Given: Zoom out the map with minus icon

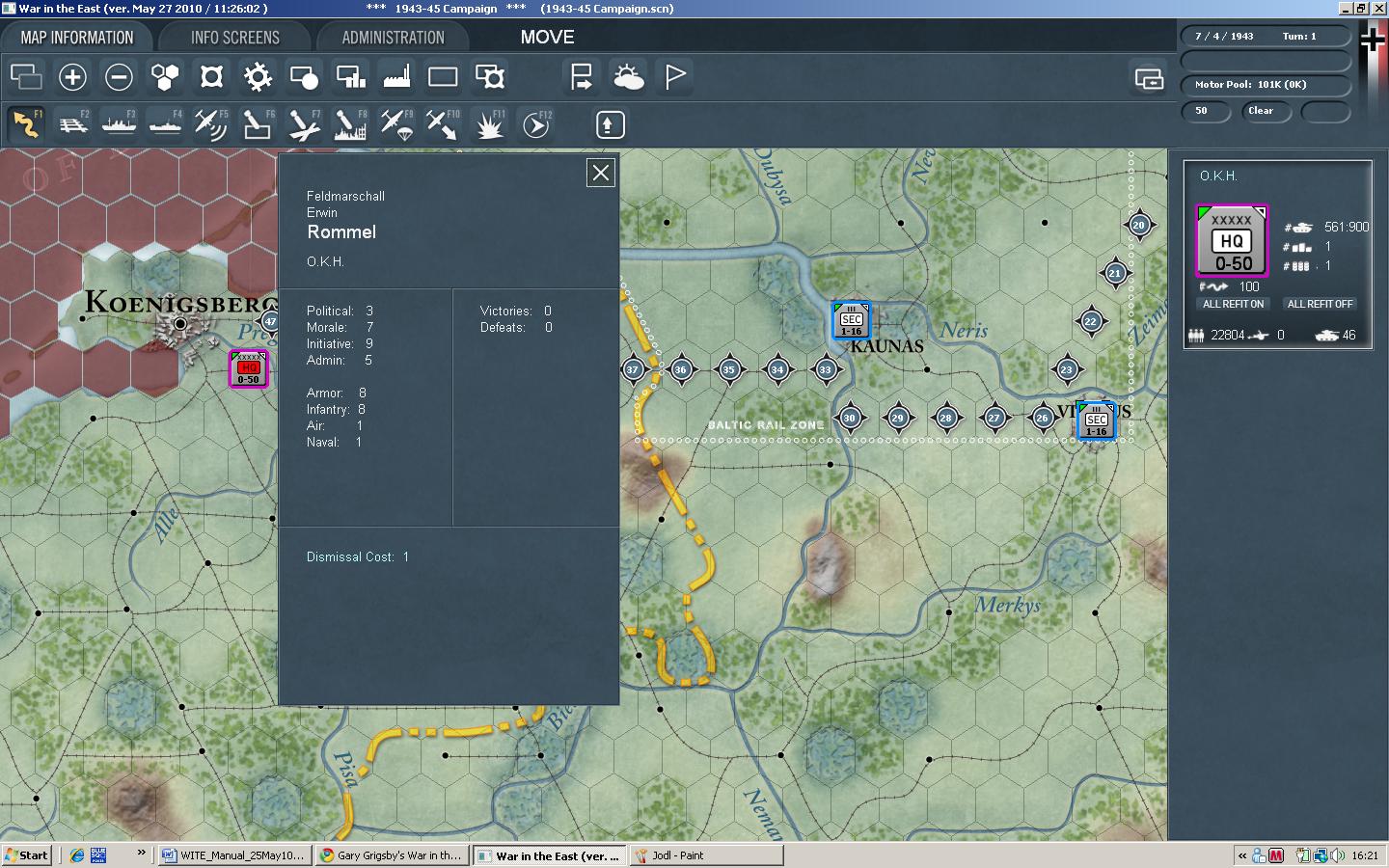Looking at the screenshot, I should pyautogui.click(x=119, y=77).
